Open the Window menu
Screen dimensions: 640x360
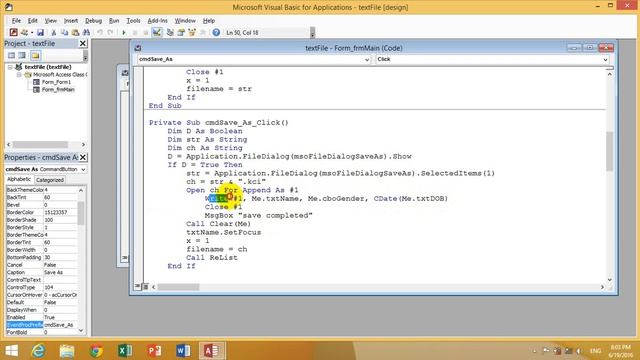pos(185,20)
